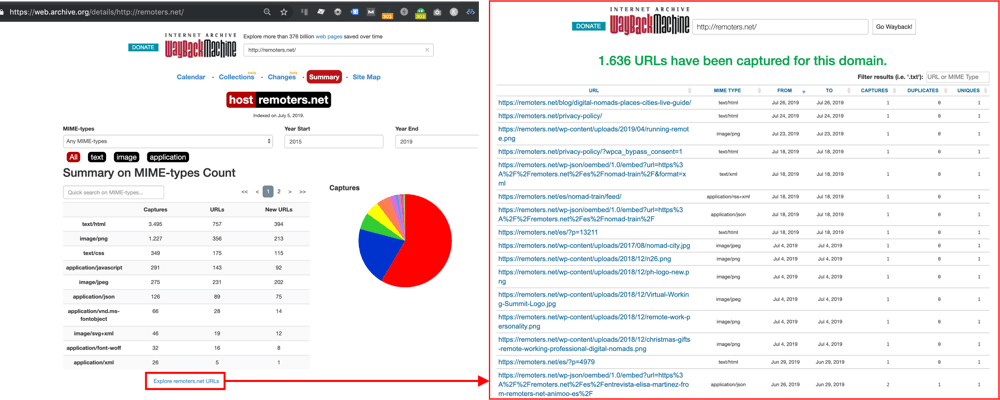
Task: Open the remoters.net privacy-policy URL link
Action: pyautogui.click(x=550, y=115)
